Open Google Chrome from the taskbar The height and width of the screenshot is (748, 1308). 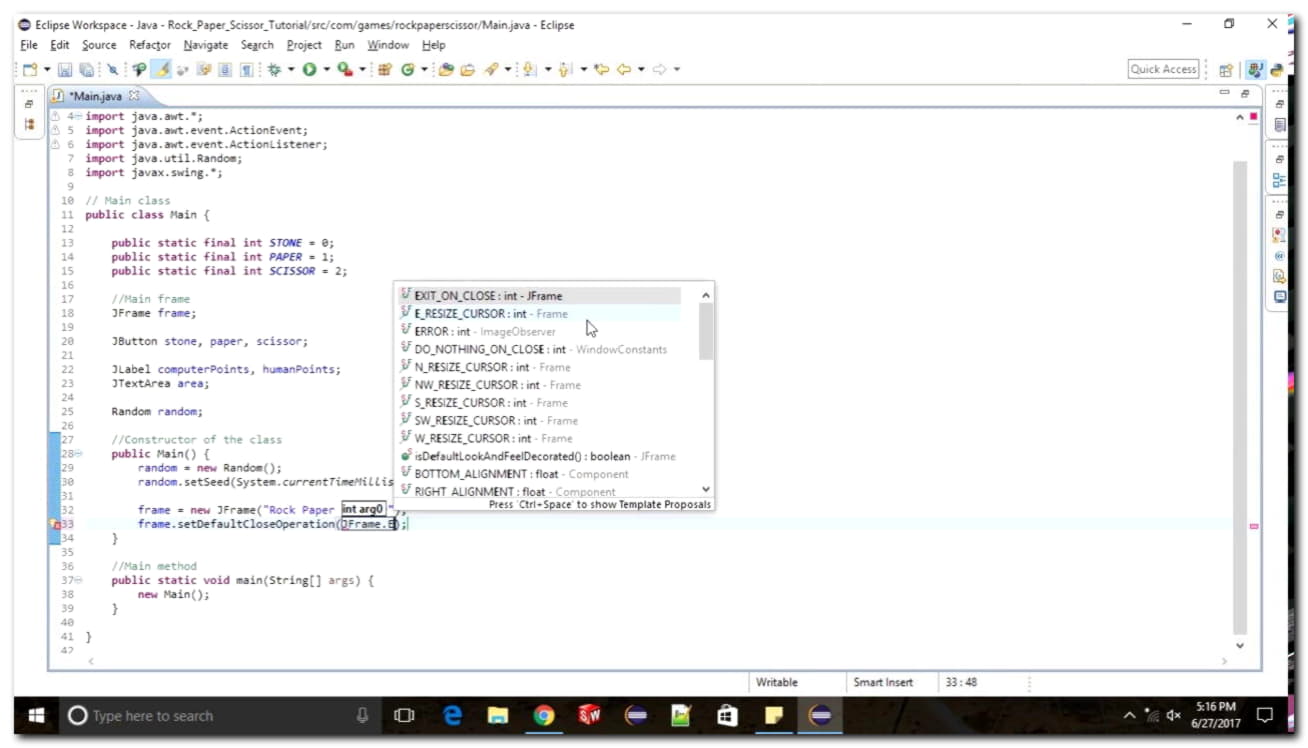[x=543, y=716]
